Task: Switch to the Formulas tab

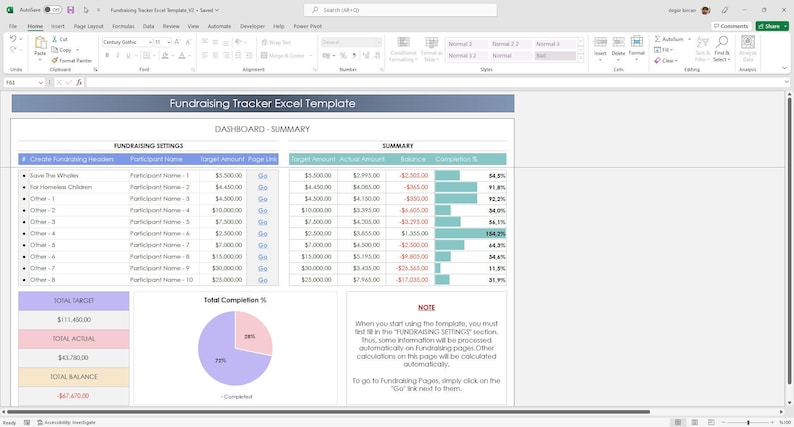Action: coord(123,26)
